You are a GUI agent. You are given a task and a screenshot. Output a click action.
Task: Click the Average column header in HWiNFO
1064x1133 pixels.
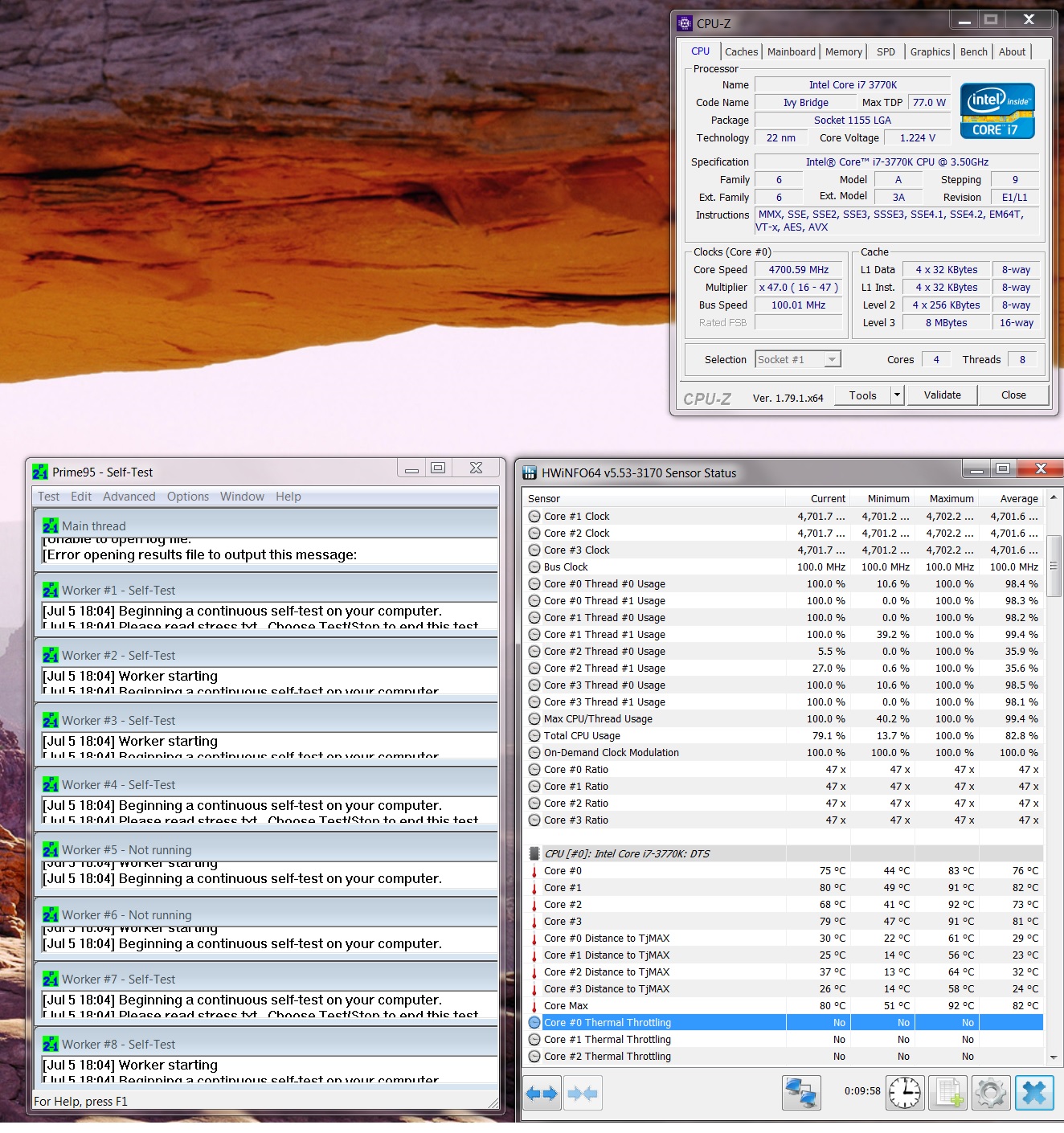tap(1011, 498)
